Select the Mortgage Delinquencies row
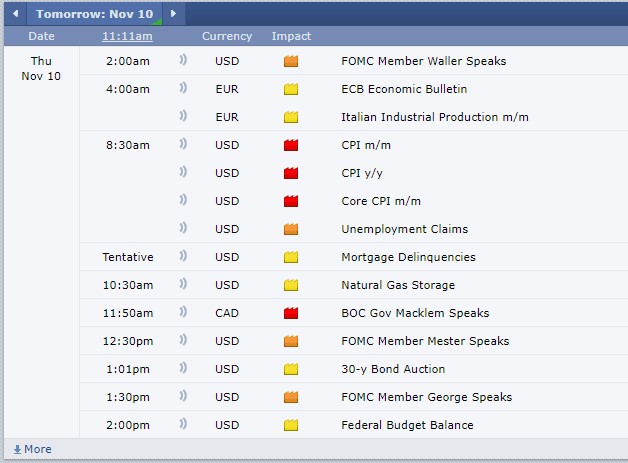Image resolution: width=628 pixels, height=463 pixels. [408, 257]
